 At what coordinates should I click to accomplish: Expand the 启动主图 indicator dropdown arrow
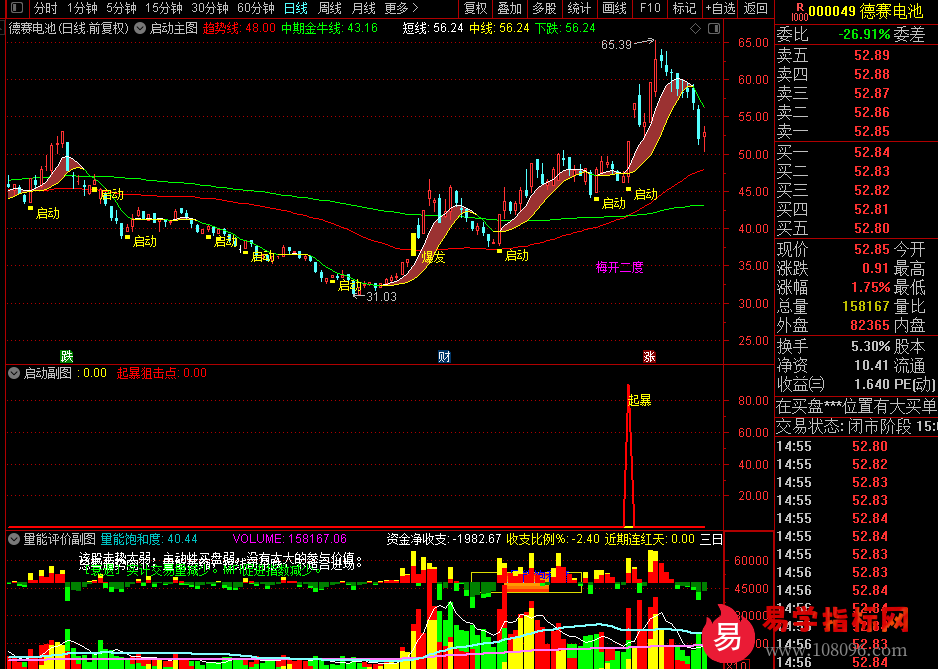(x=140, y=28)
